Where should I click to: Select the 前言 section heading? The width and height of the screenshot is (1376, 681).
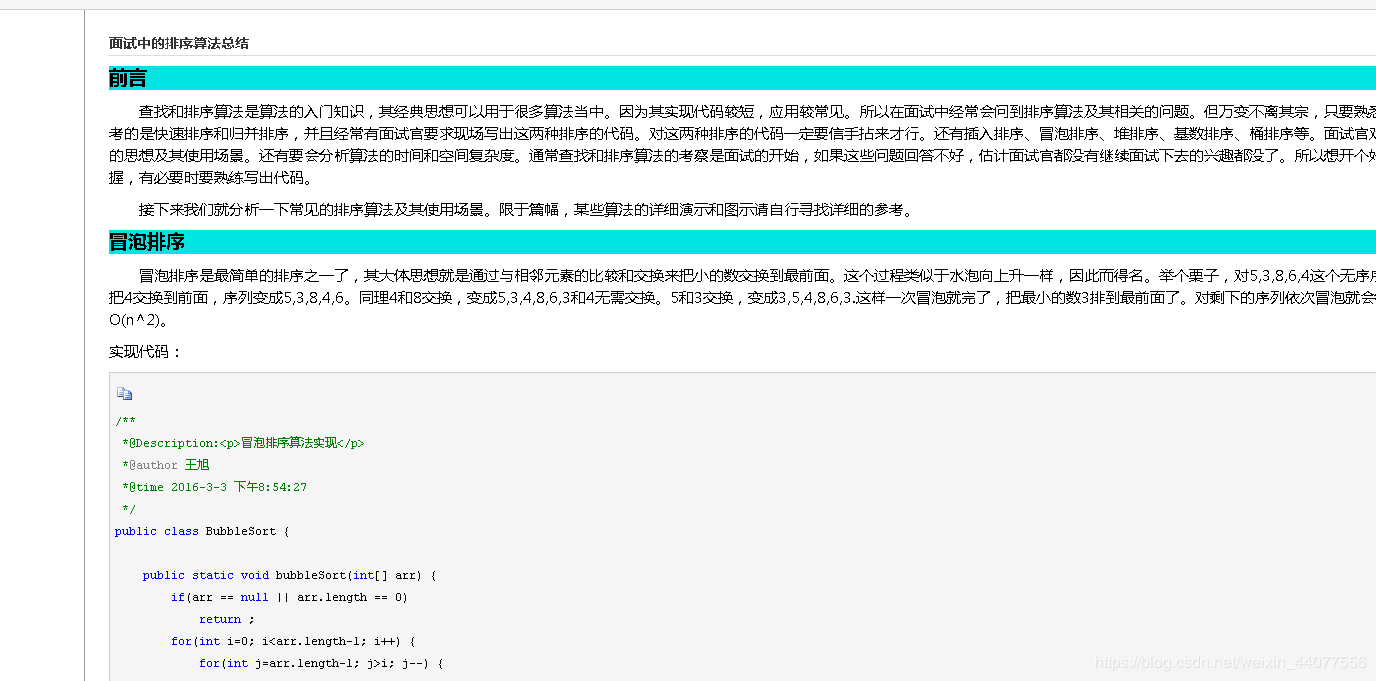click(x=127, y=78)
